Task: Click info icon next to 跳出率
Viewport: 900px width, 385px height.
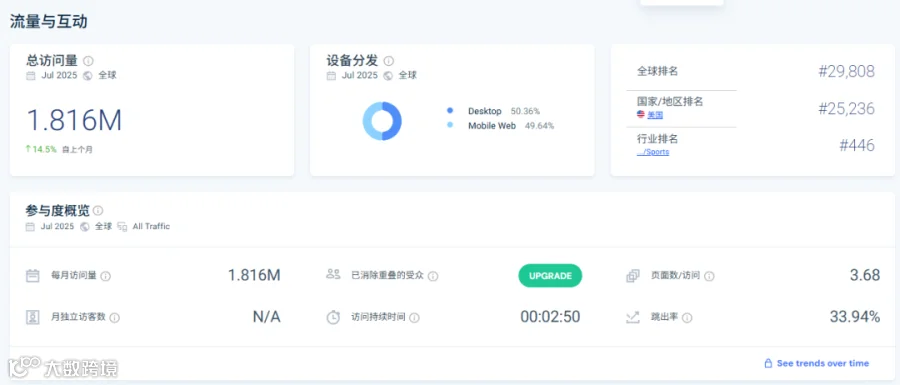Action: click(x=687, y=317)
